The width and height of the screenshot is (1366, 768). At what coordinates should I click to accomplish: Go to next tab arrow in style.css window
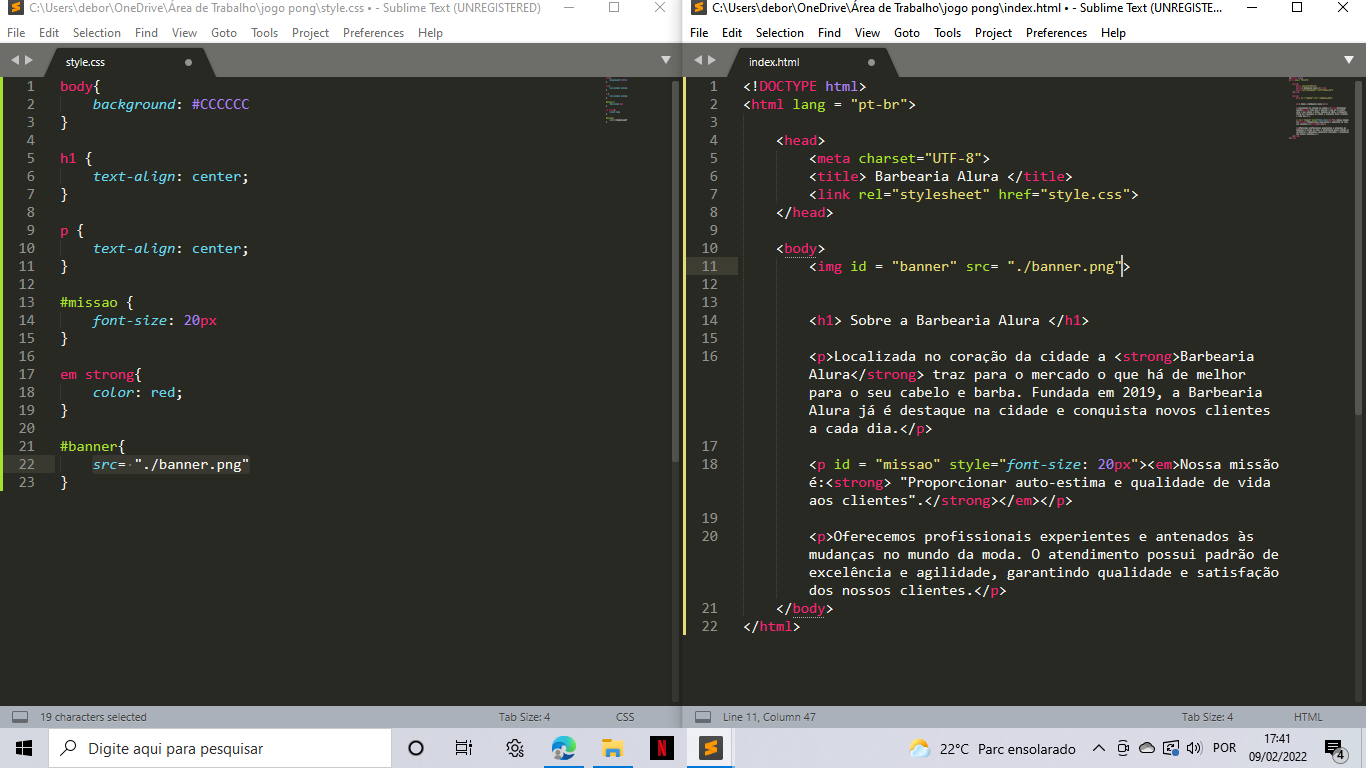[29, 61]
